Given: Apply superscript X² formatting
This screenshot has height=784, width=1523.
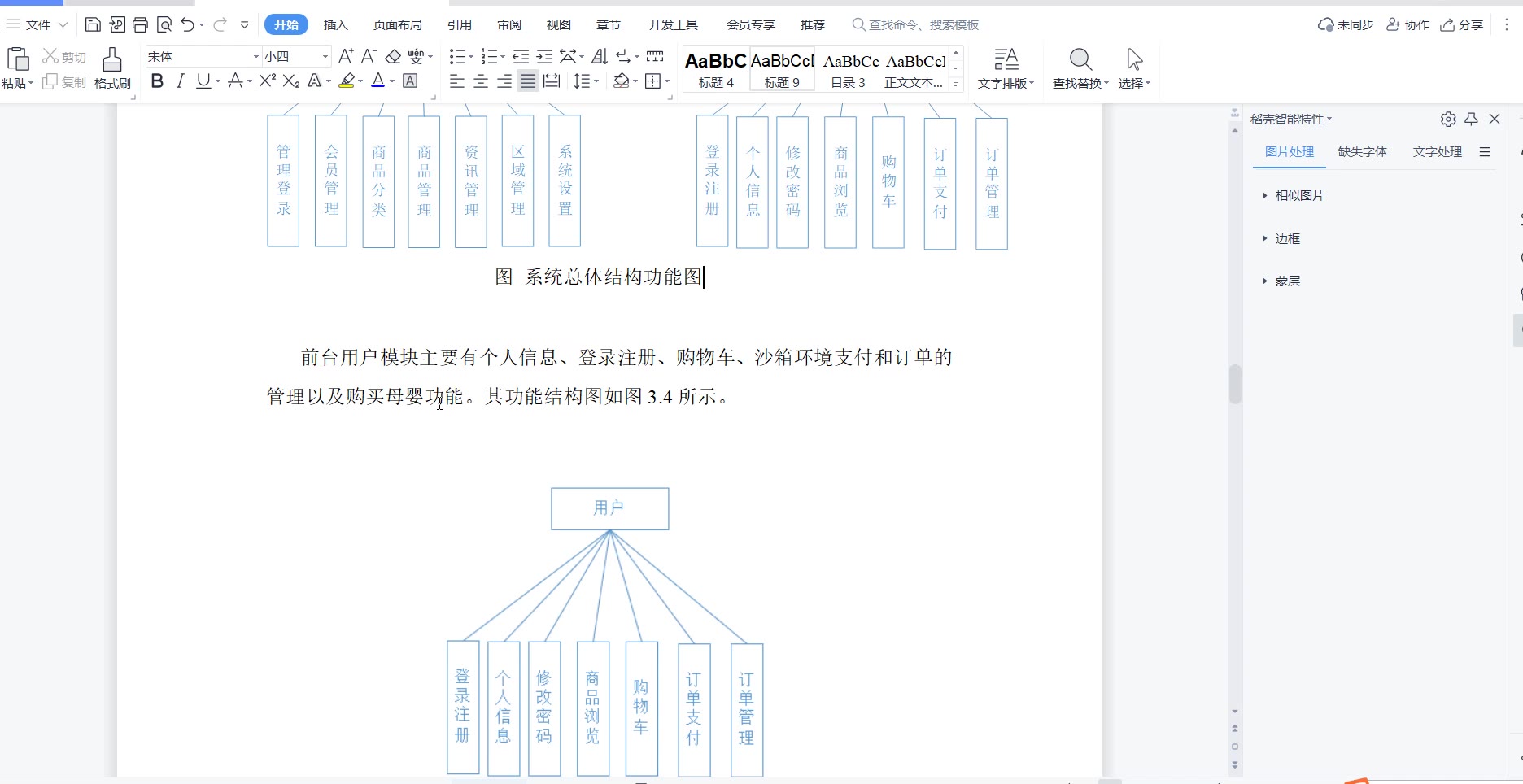Looking at the screenshot, I should point(268,81).
